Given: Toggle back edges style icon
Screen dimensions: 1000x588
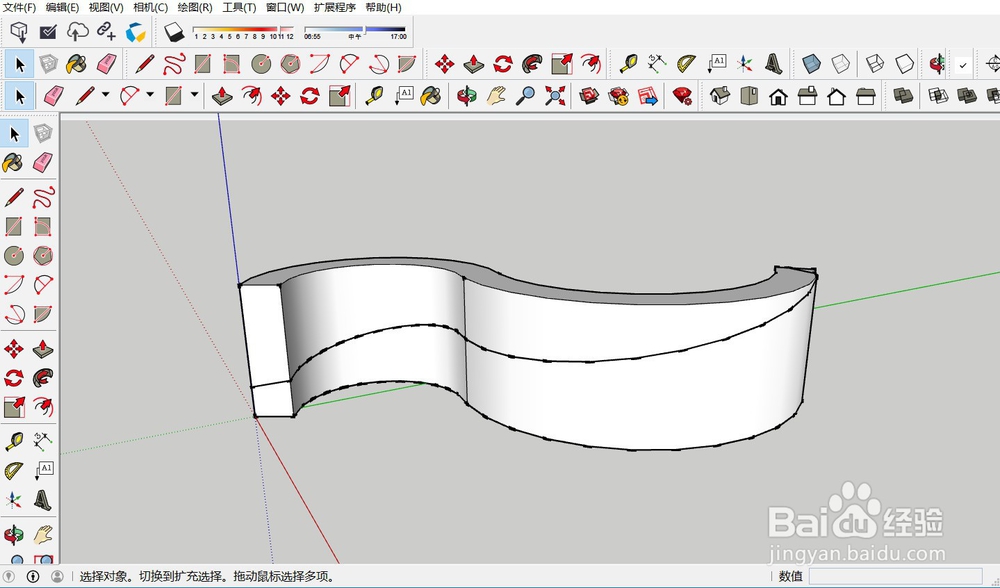Looking at the screenshot, I should tap(841, 64).
